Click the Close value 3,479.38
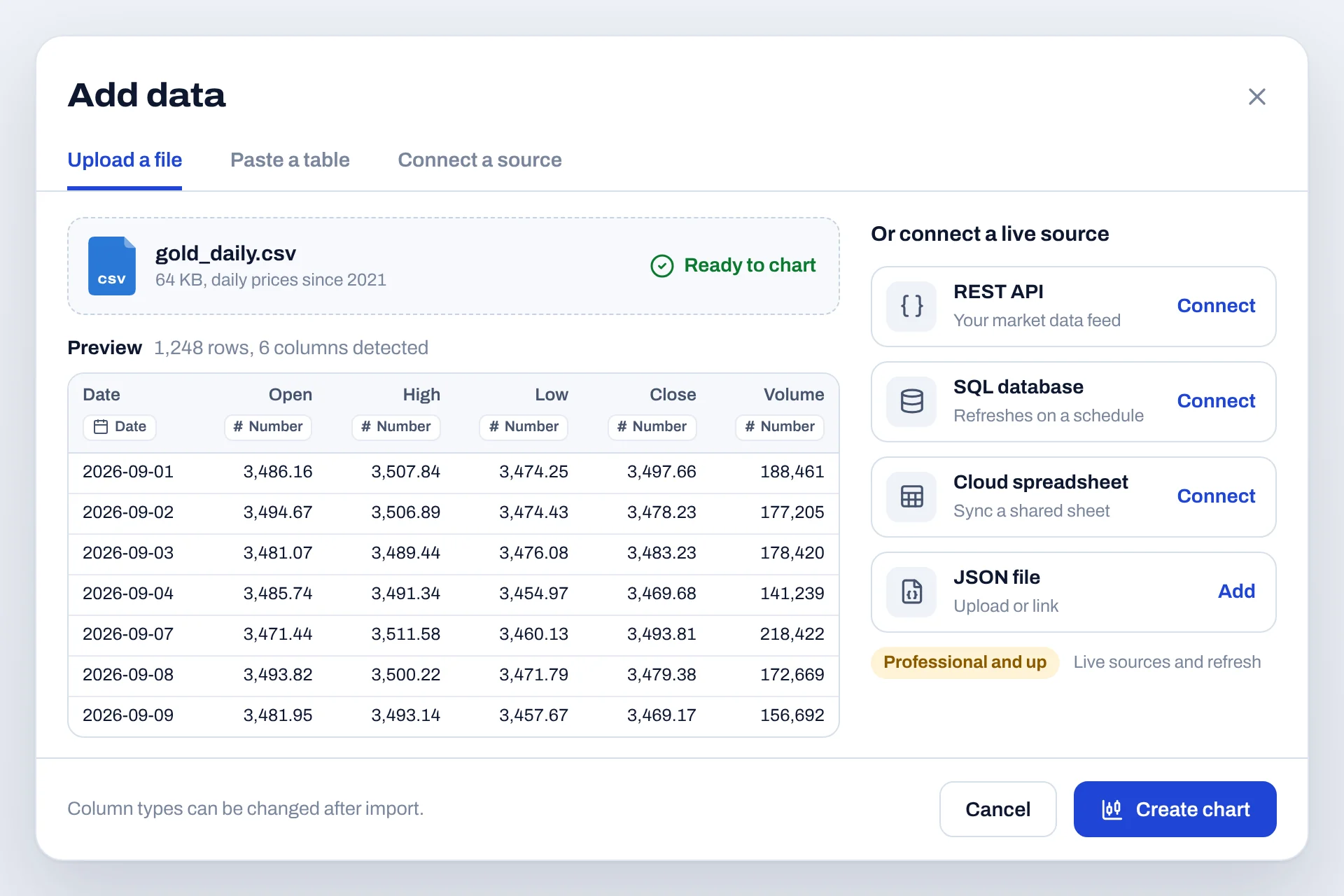The image size is (1344, 896). (x=661, y=675)
